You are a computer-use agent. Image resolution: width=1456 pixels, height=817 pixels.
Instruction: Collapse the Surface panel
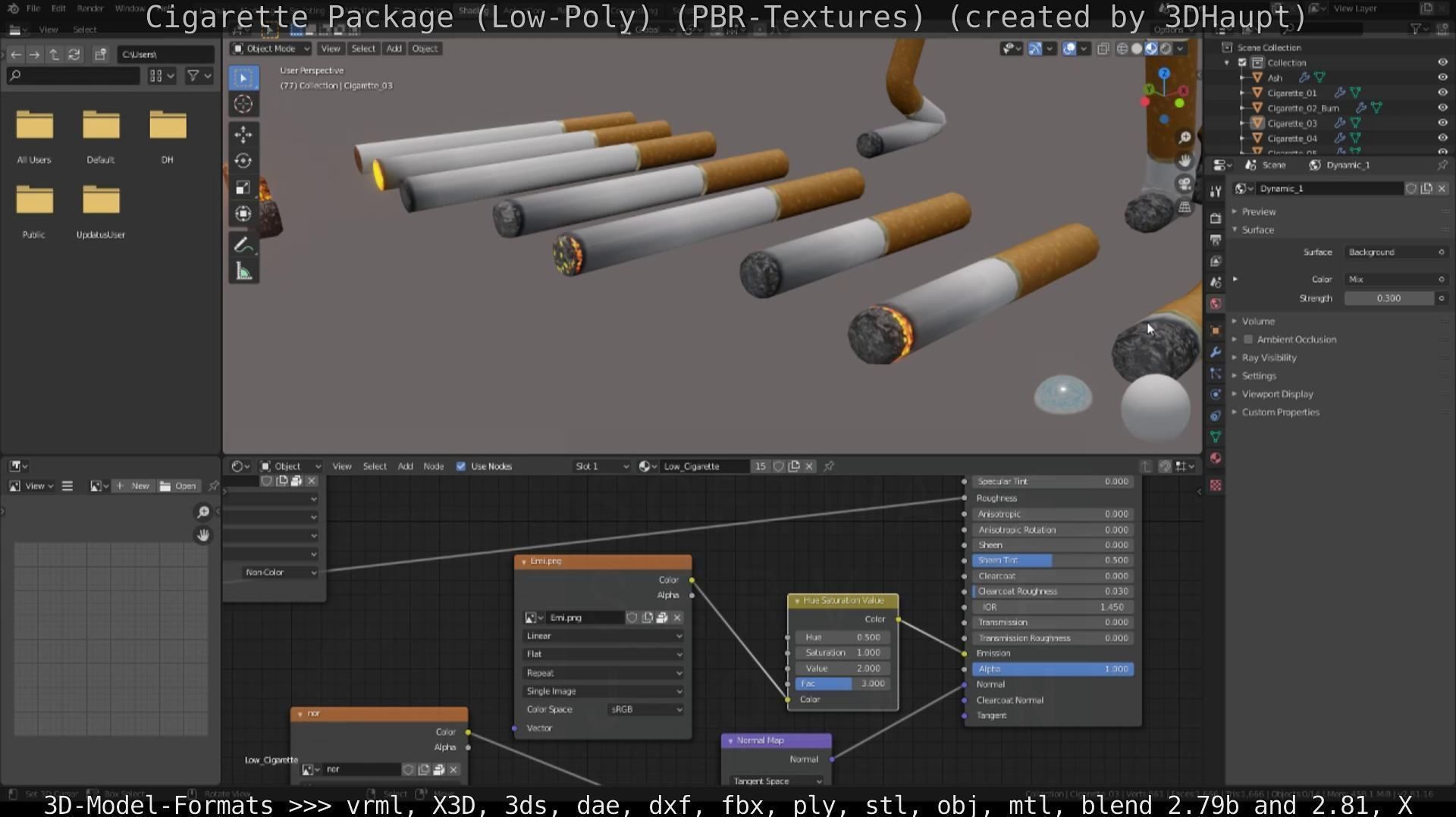(1258, 230)
